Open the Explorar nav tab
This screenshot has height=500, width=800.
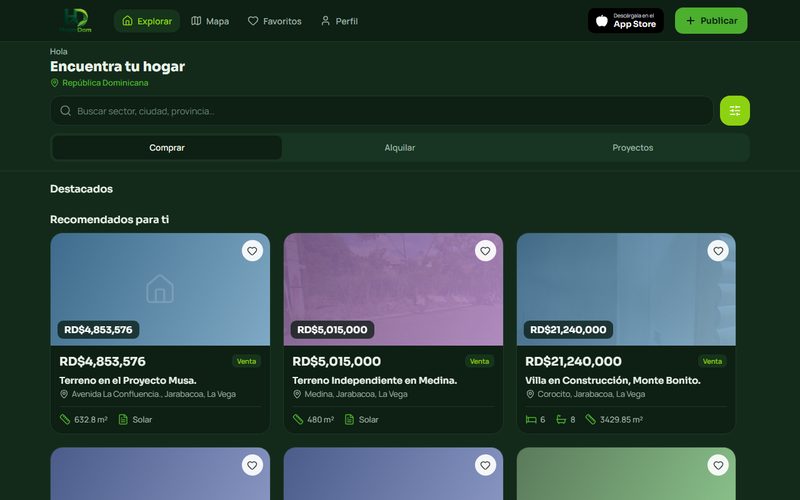(x=147, y=21)
